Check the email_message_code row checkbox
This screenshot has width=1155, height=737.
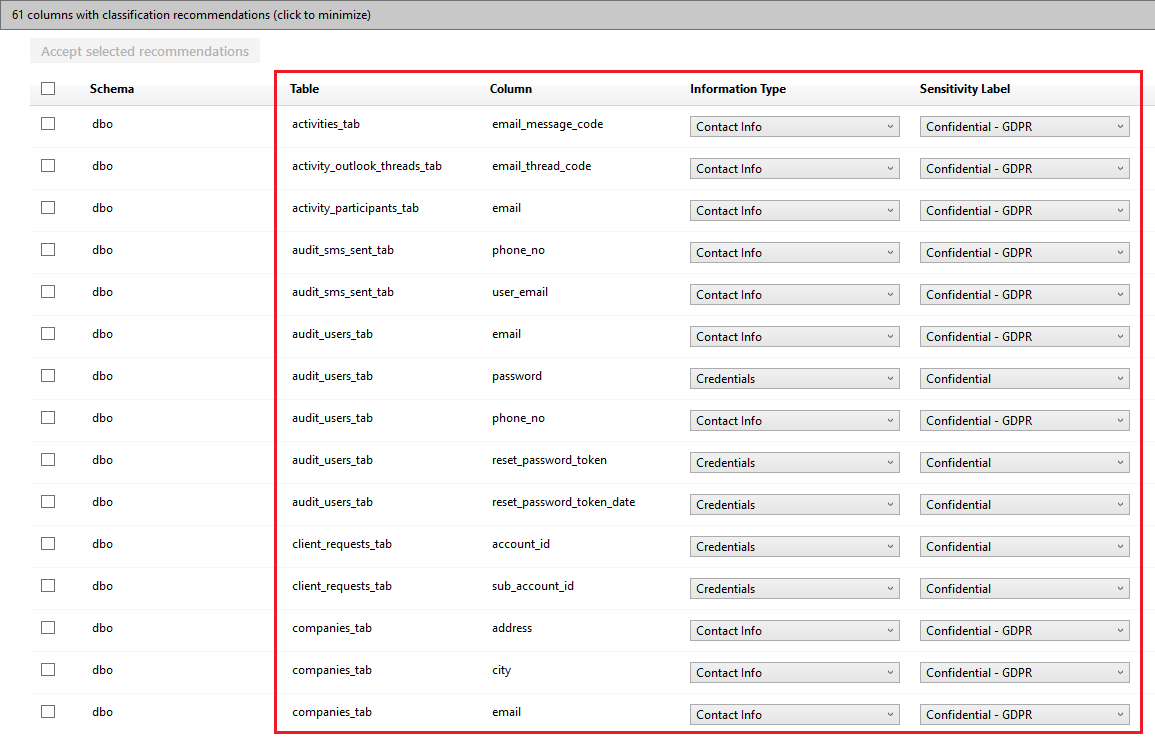[x=48, y=124]
